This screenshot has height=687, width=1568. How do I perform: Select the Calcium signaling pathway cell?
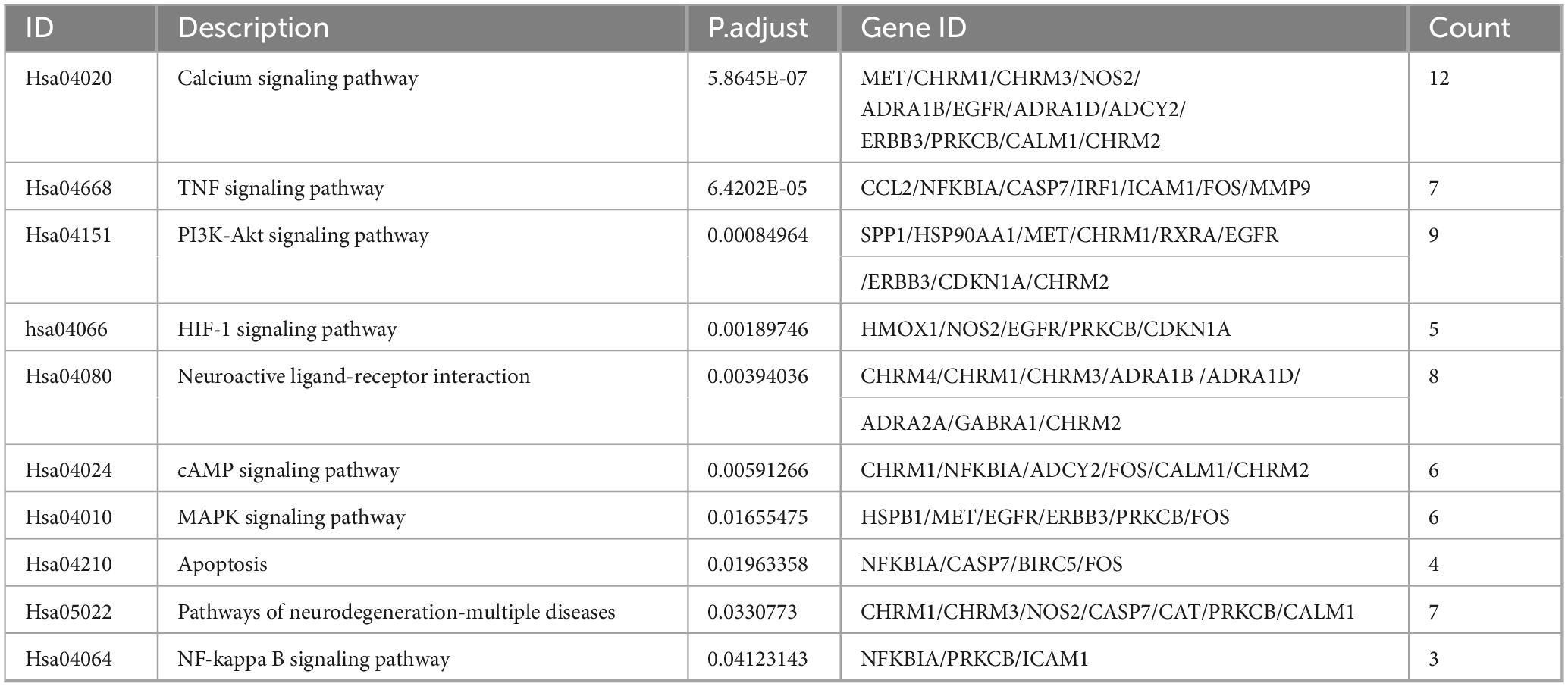[298, 79]
